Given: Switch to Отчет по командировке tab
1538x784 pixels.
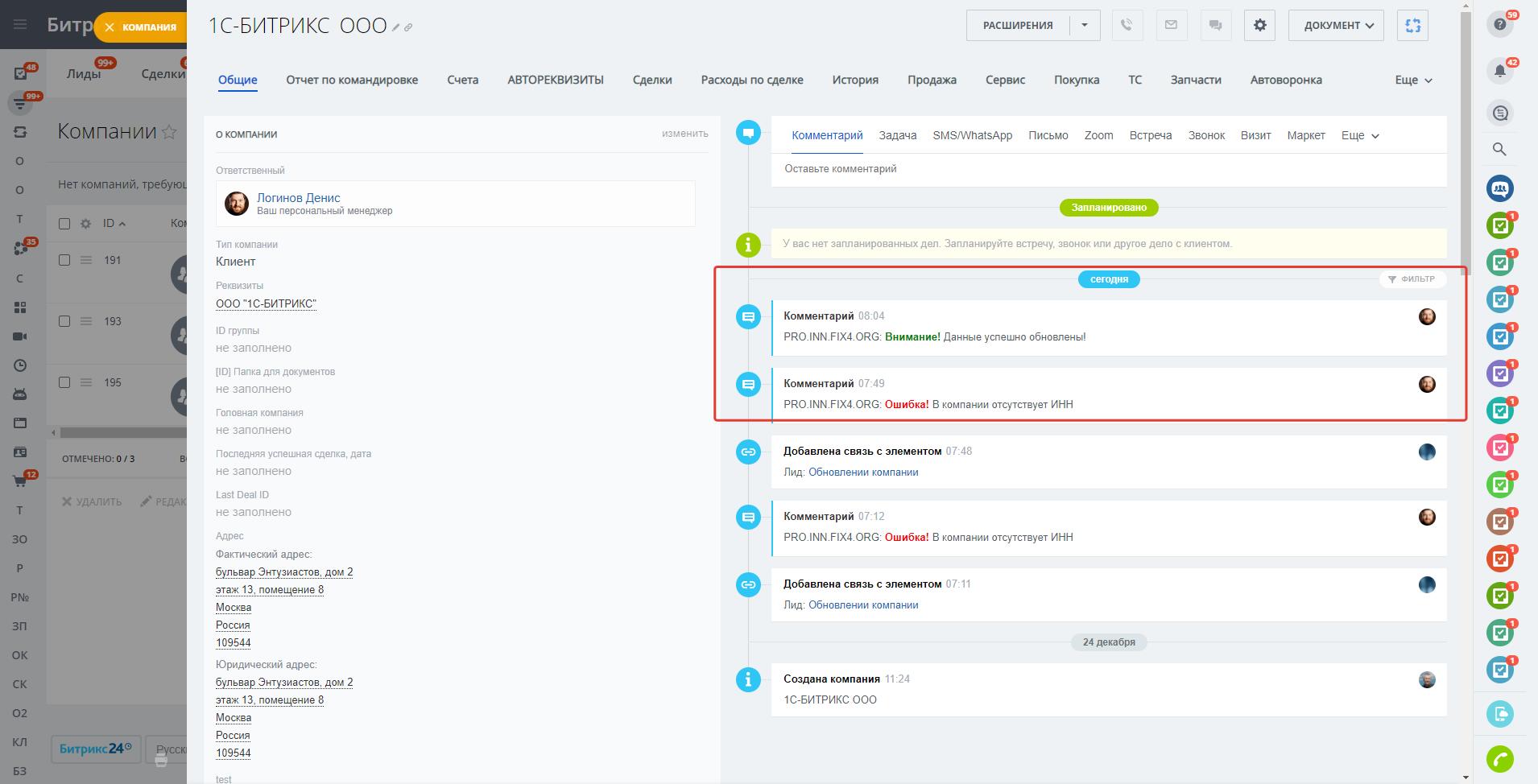Looking at the screenshot, I should pyautogui.click(x=352, y=80).
